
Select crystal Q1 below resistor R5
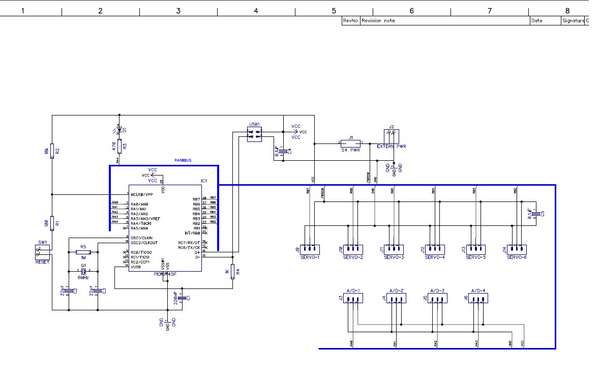83,271
